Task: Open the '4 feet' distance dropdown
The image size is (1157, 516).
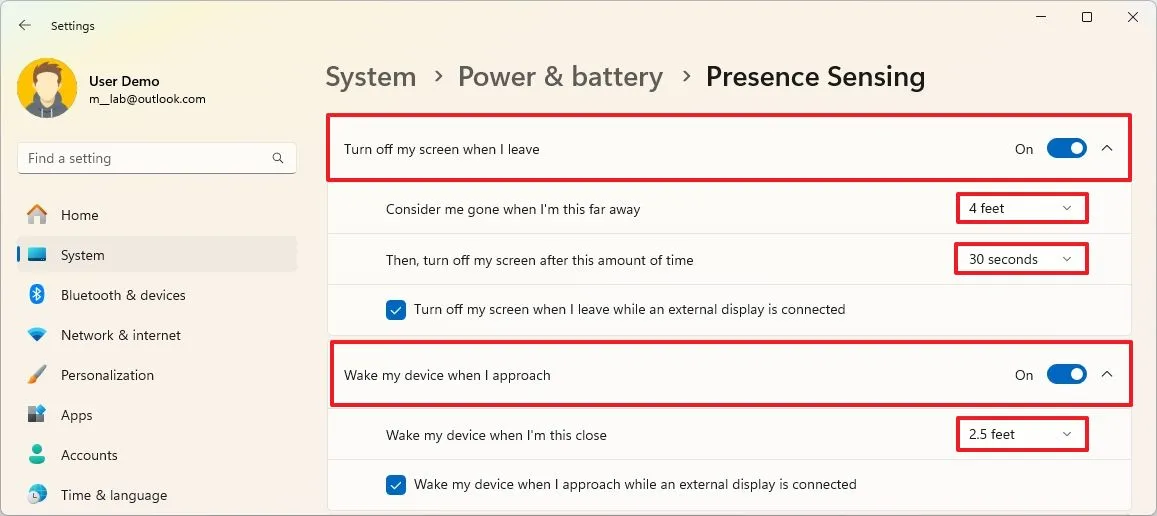Action: (1021, 208)
